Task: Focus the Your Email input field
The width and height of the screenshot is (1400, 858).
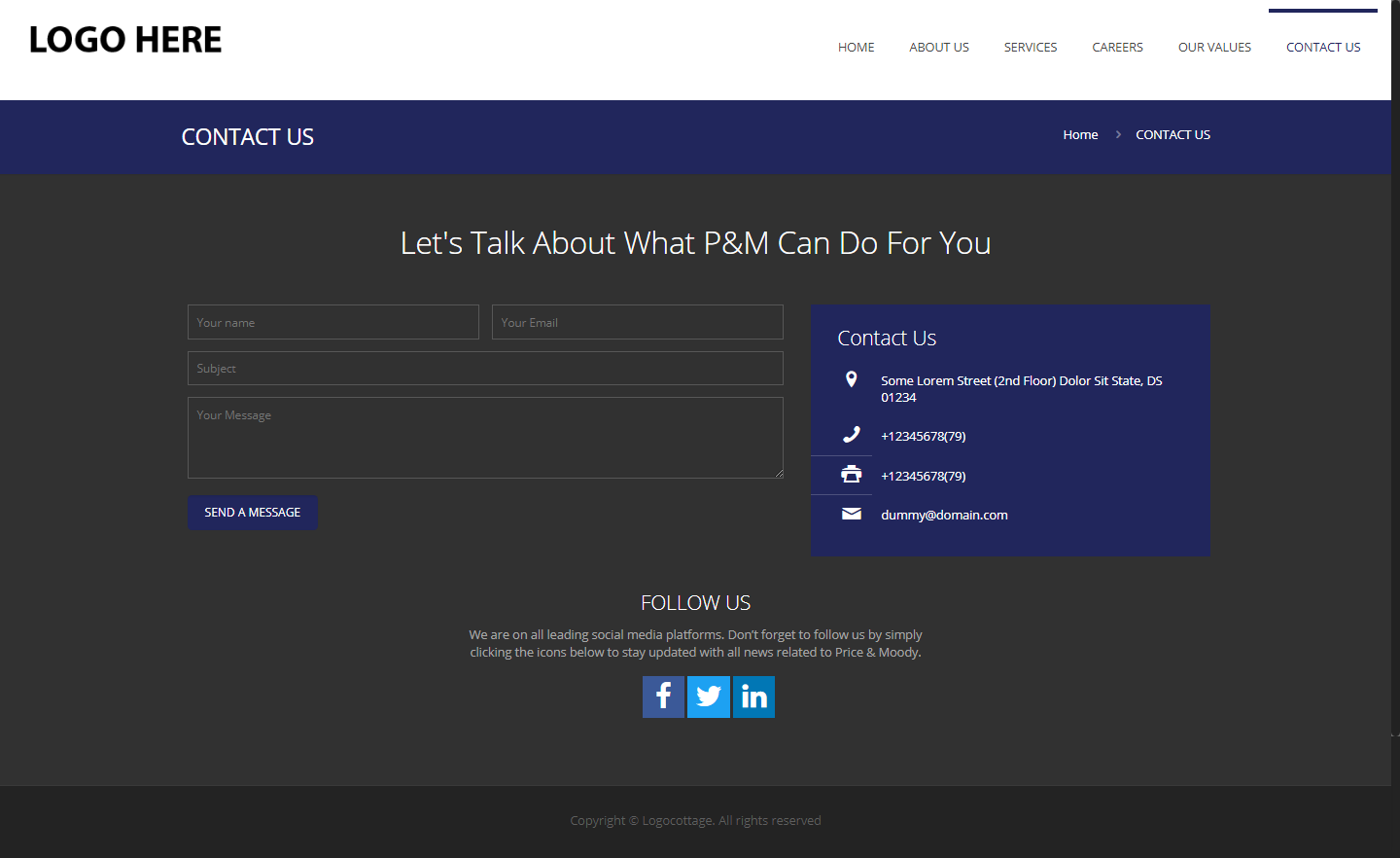Action: [637, 322]
